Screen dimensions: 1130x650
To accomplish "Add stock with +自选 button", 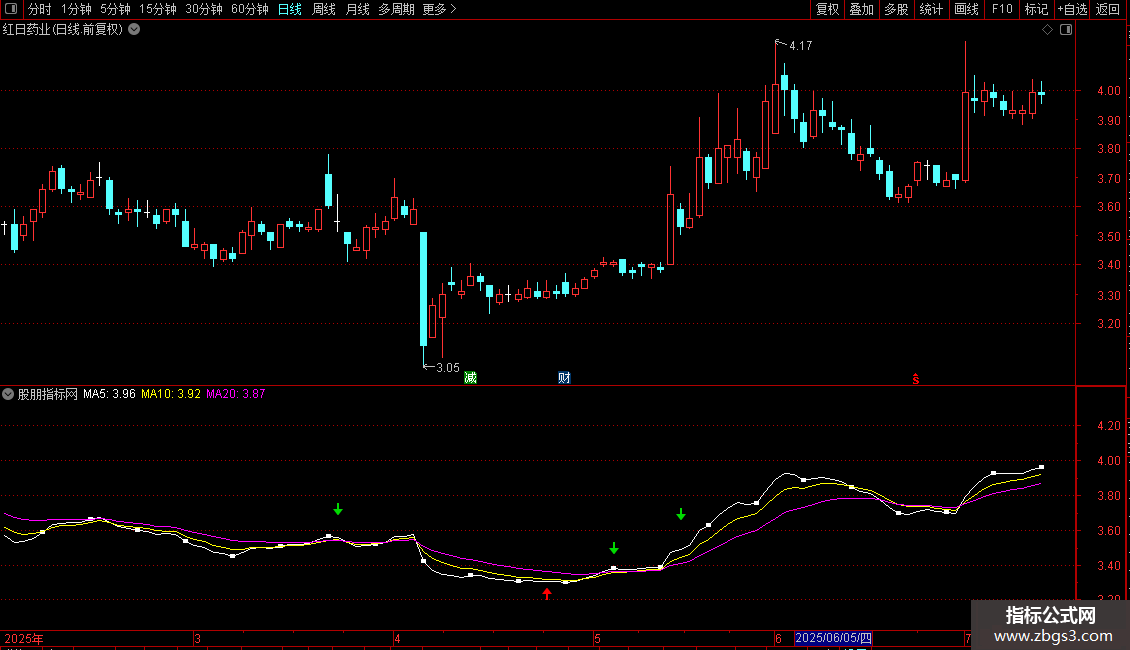I will click(1072, 9).
